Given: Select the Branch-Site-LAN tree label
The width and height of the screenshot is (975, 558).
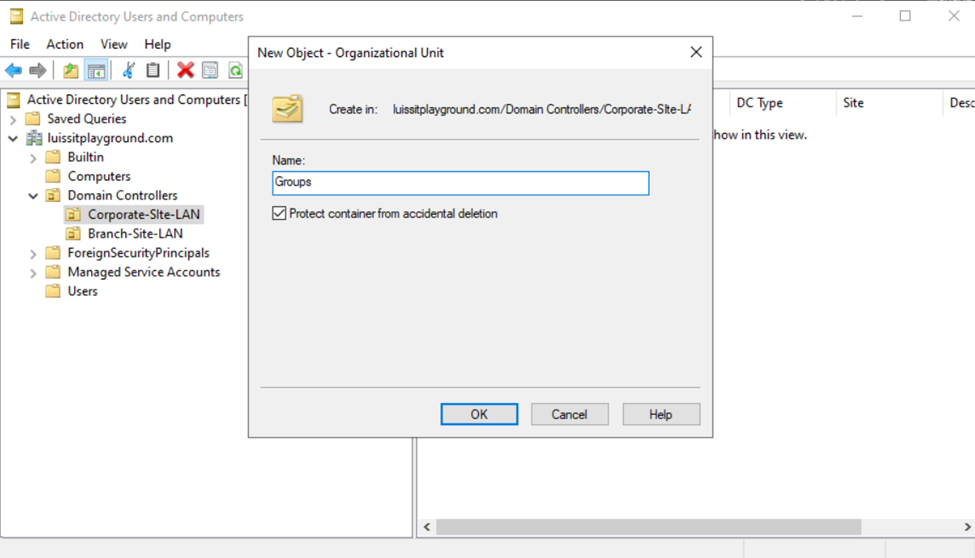Looking at the screenshot, I should click(135, 234).
